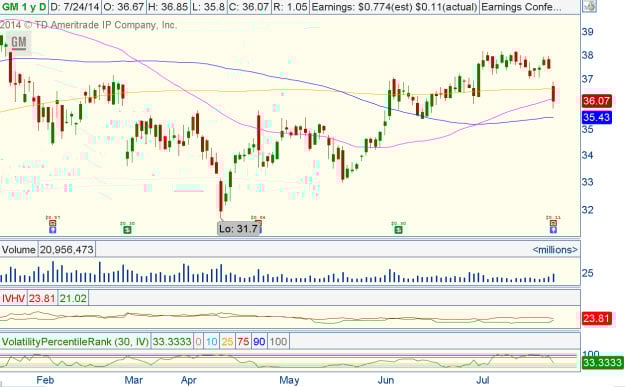Click the VolatilityPercentileRank (30, IV) label

(75, 342)
